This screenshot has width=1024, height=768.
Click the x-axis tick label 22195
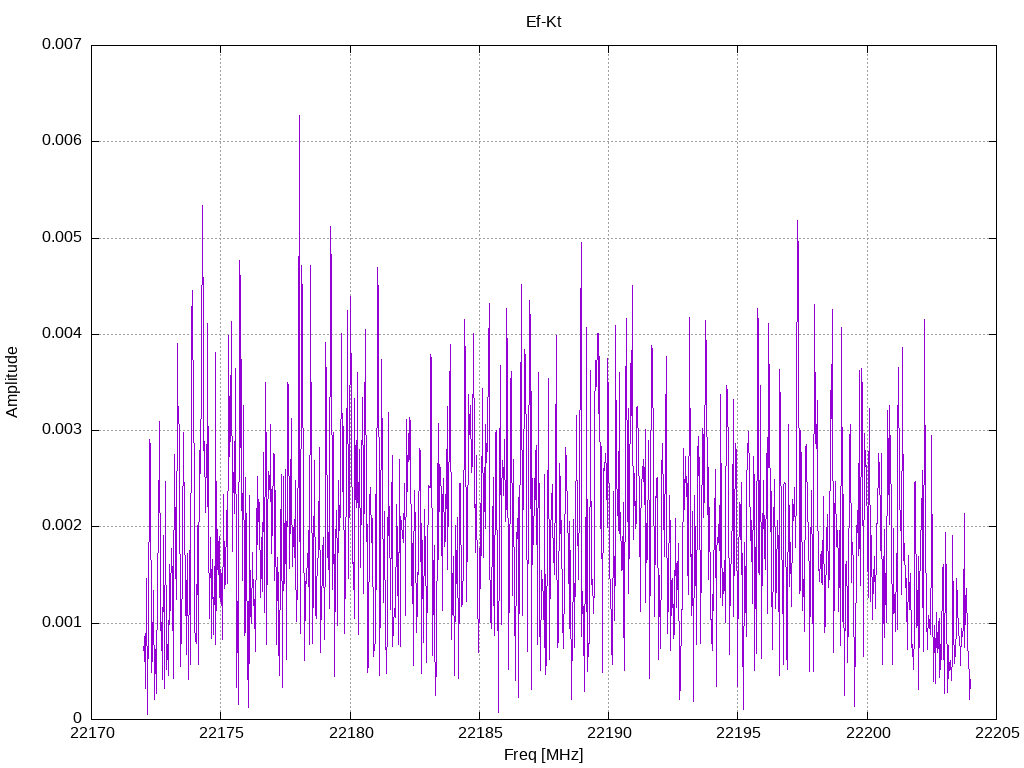739,733
